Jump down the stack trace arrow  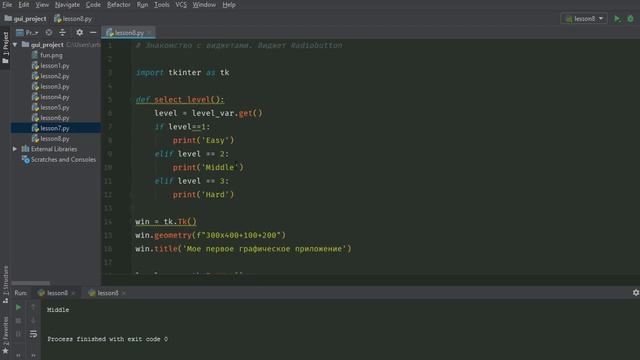[x=33, y=321]
